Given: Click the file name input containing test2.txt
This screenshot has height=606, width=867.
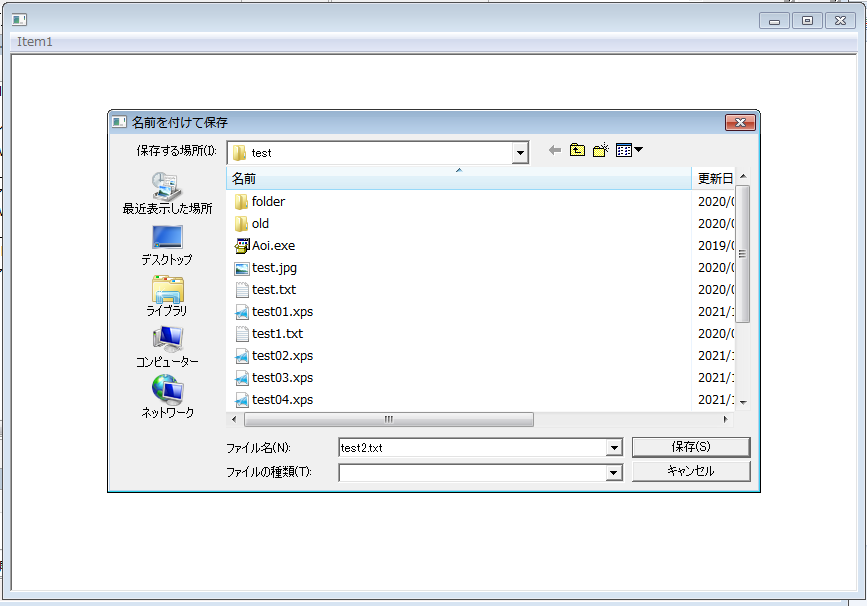Looking at the screenshot, I should [x=473, y=447].
